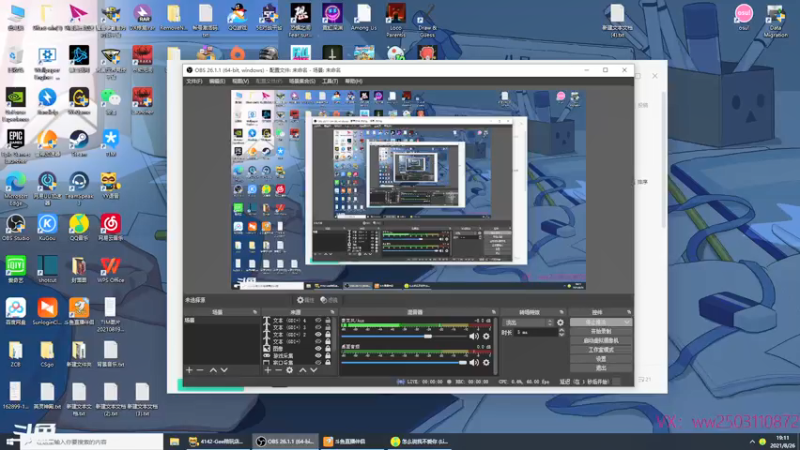800x450 pixels.
Task: Move selected source down in Sources panel
Action: (314, 370)
